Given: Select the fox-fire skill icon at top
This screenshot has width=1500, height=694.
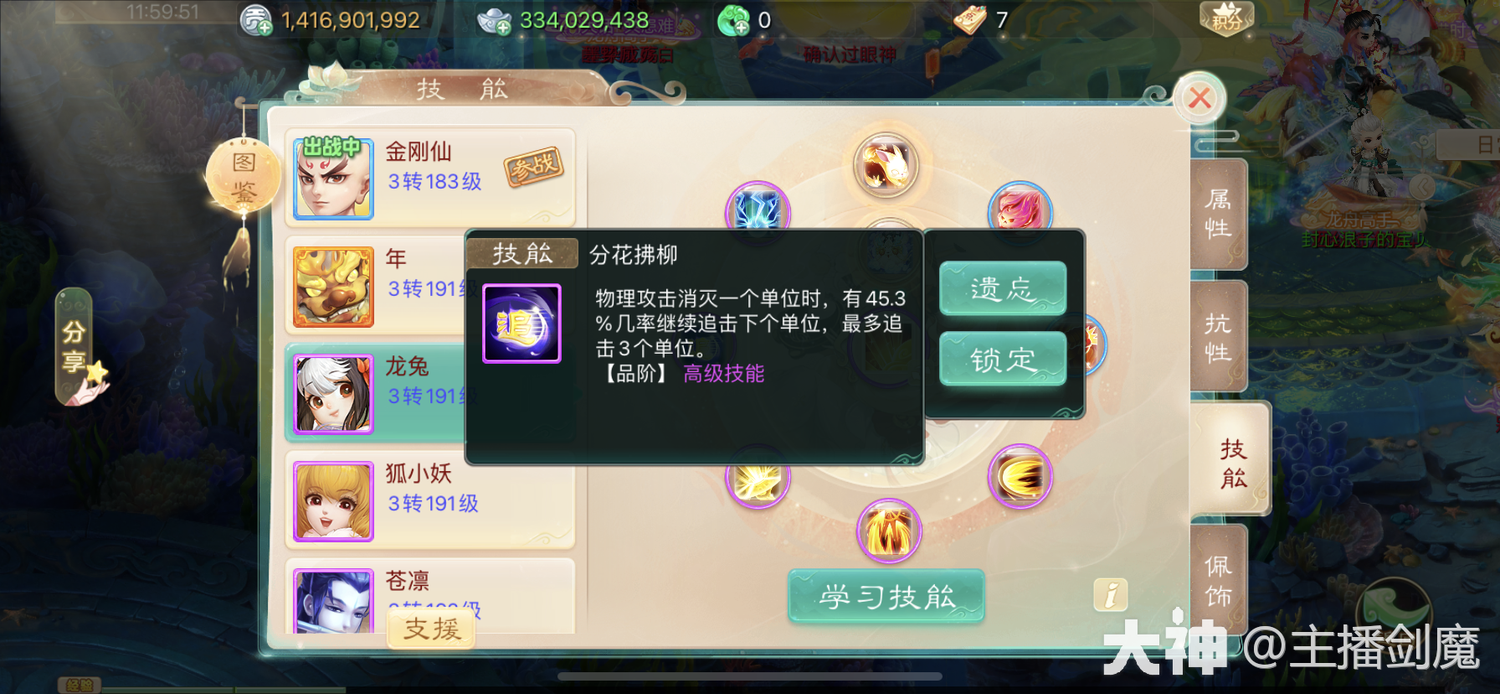Looking at the screenshot, I should click(886, 166).
